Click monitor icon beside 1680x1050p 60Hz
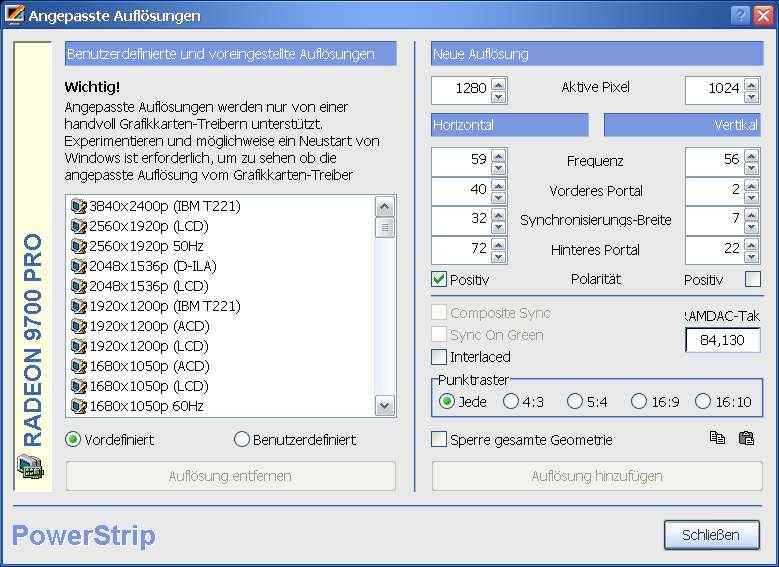 click(79, 406)
